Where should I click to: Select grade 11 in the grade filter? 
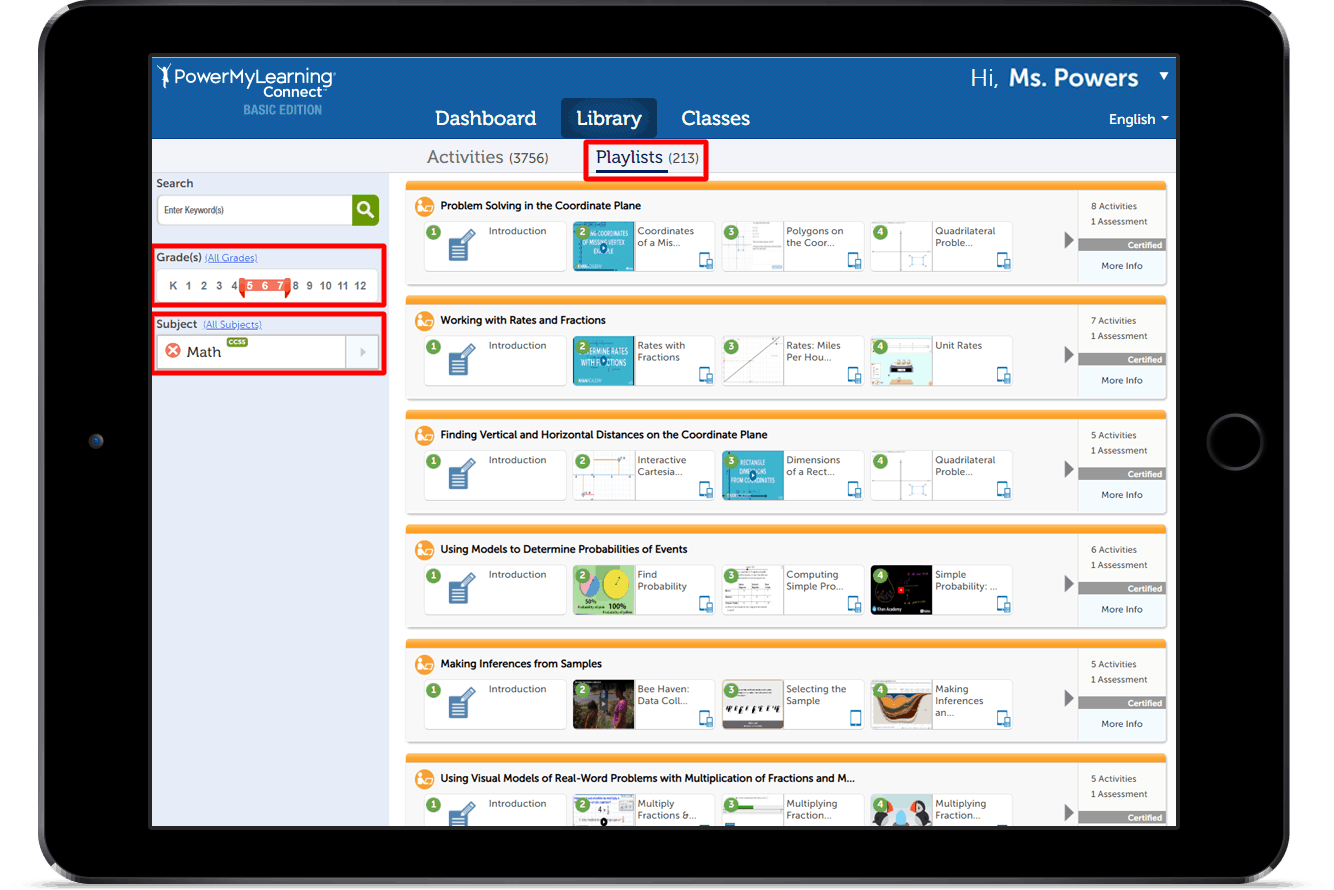coord(343,286)
